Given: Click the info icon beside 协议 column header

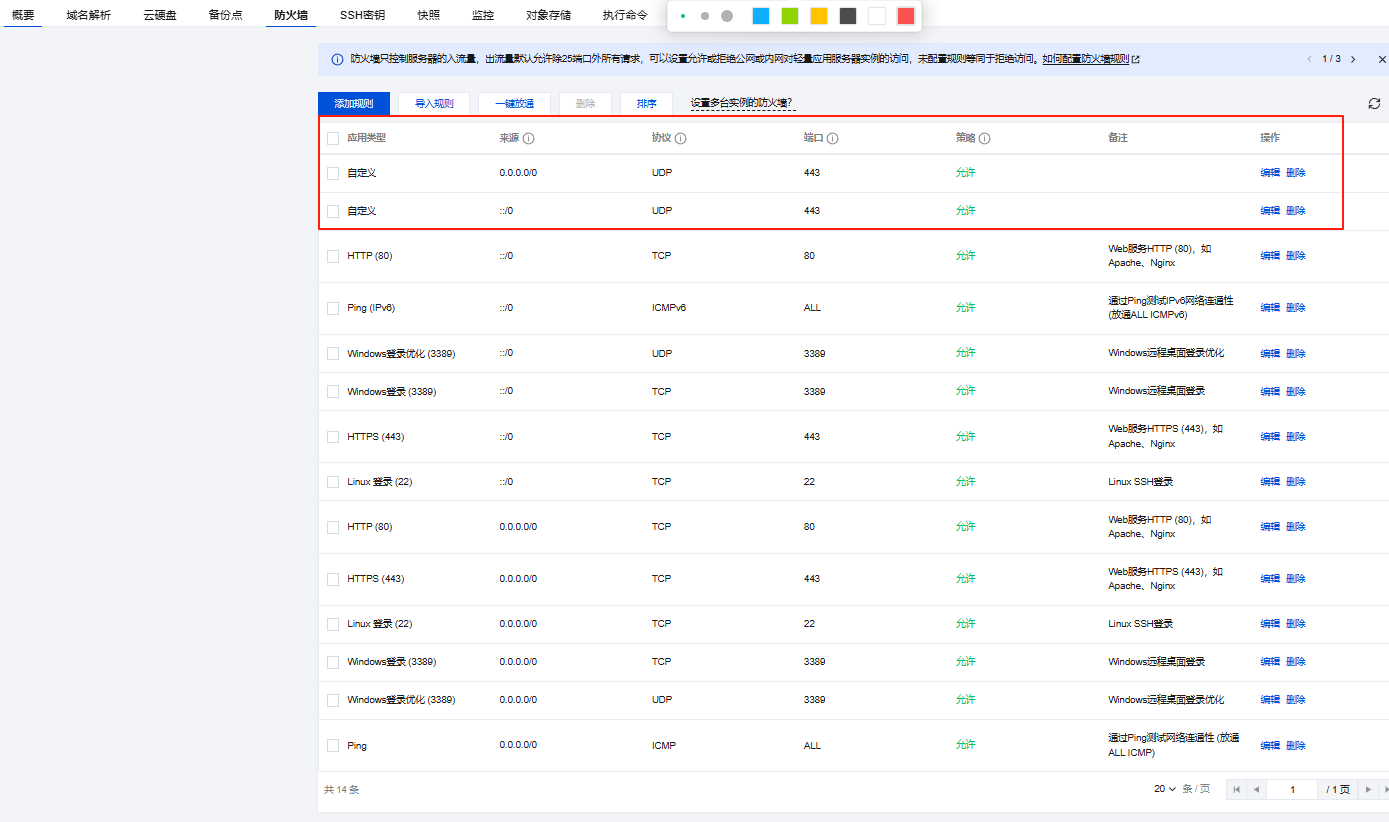Looking at the screenshot, I should pos(681,138).
